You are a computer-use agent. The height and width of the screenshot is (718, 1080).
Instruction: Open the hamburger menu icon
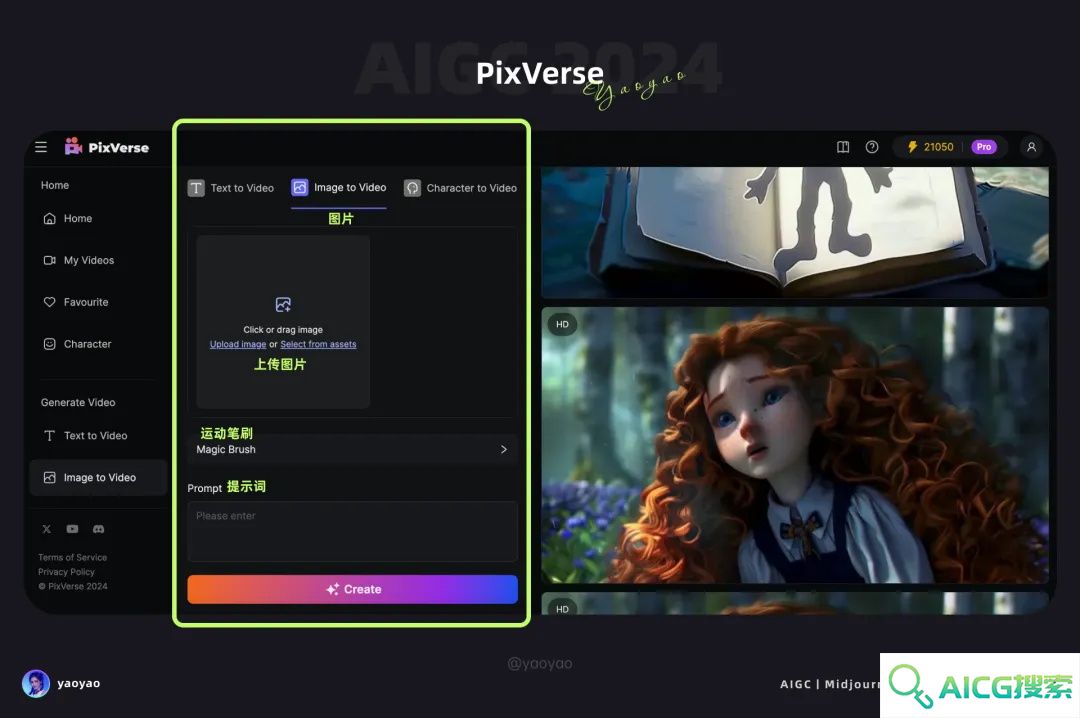41,147
